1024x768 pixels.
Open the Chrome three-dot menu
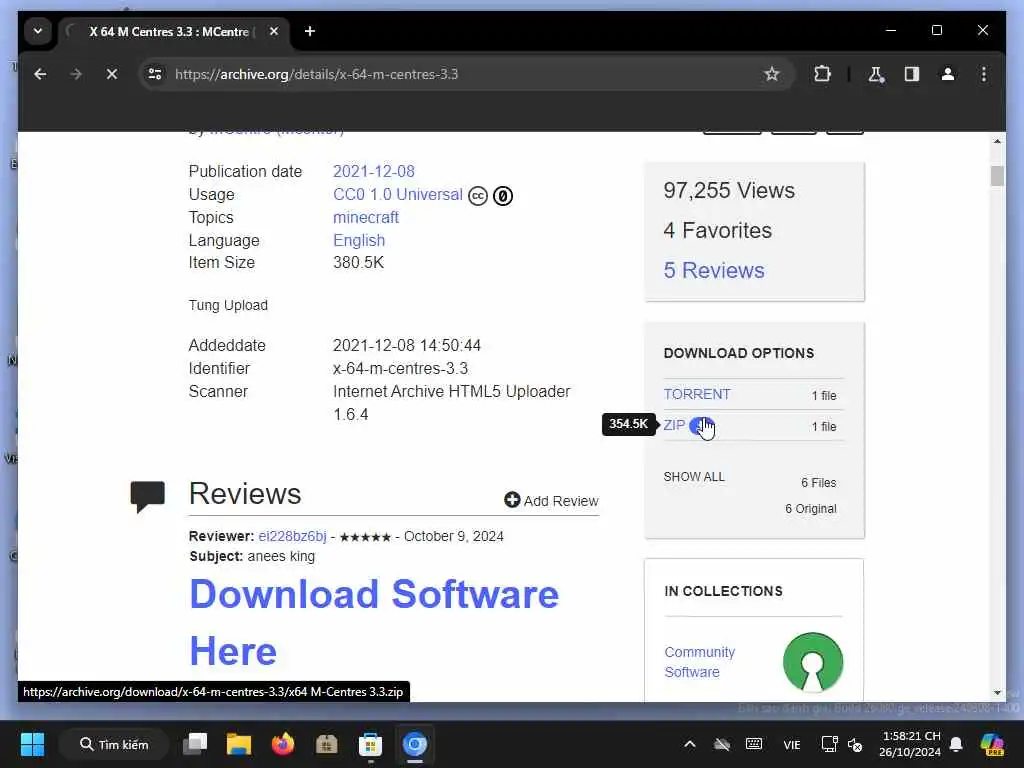click(984, 74)
